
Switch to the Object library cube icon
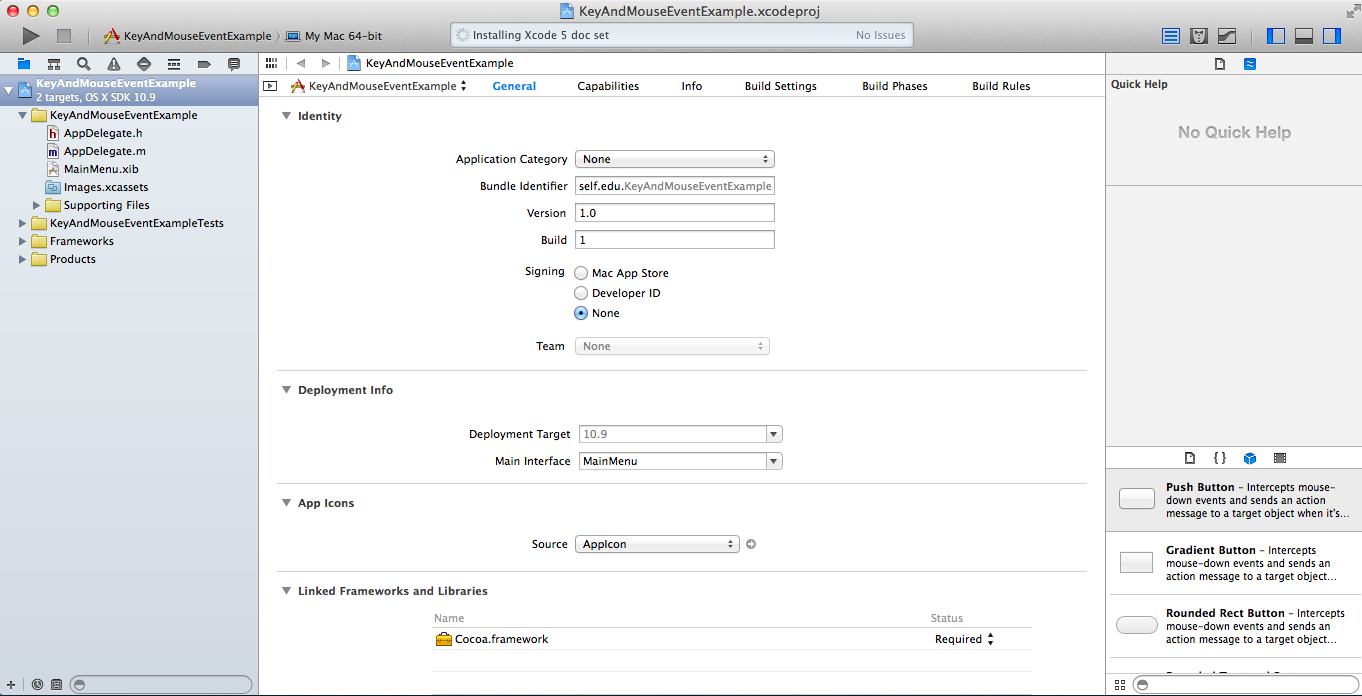click(1250, 457)
